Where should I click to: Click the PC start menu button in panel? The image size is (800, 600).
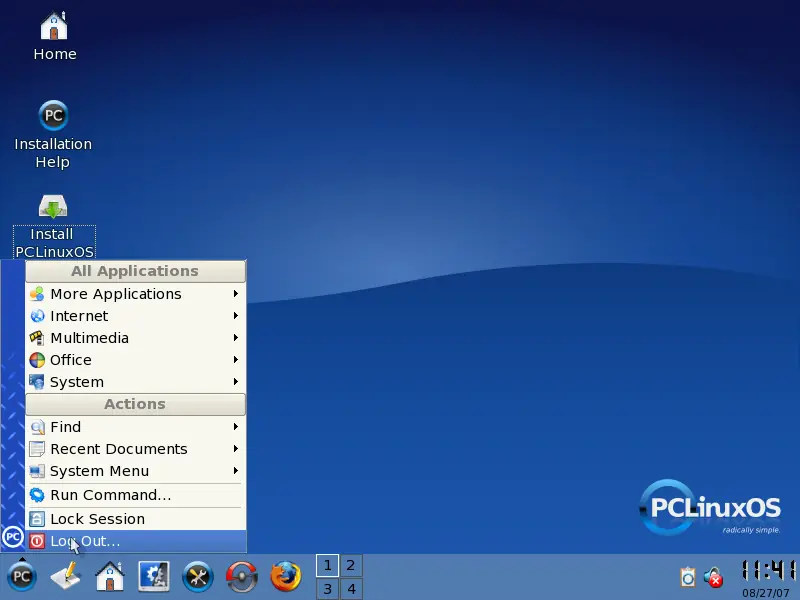[x=21, y=577]
